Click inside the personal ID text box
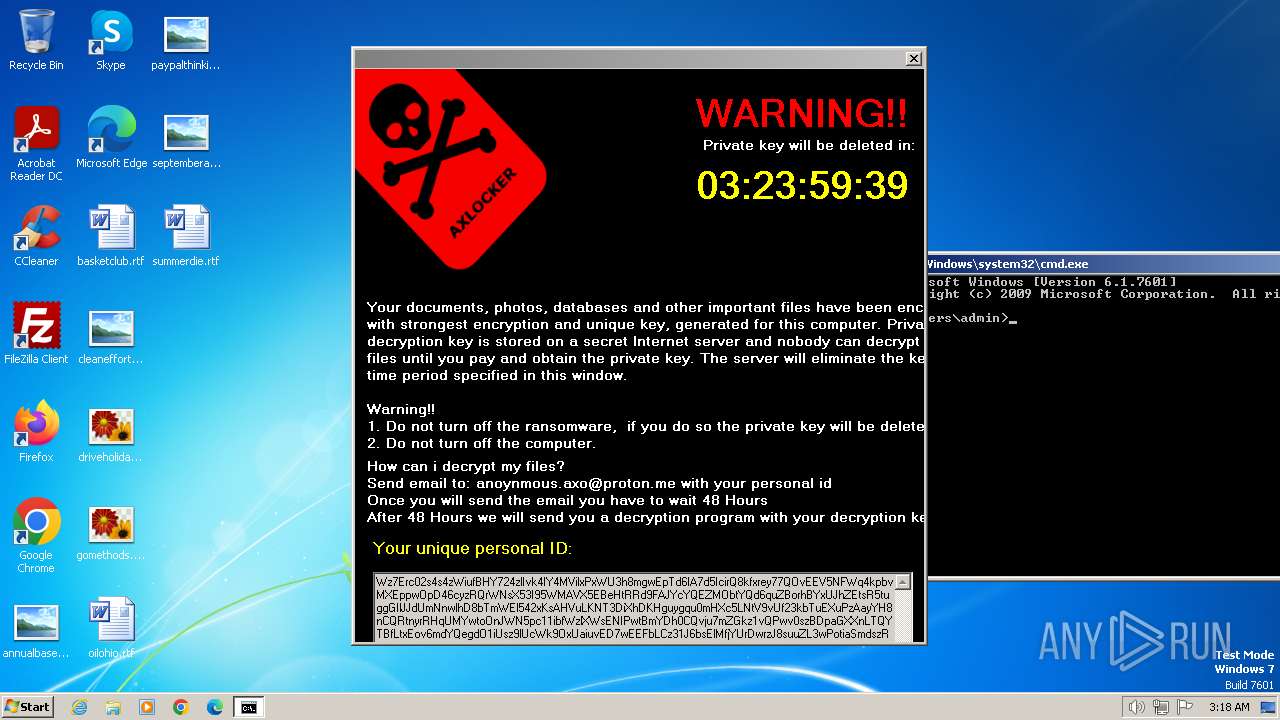Screen dimensions: 1280x720 [634, 608]
